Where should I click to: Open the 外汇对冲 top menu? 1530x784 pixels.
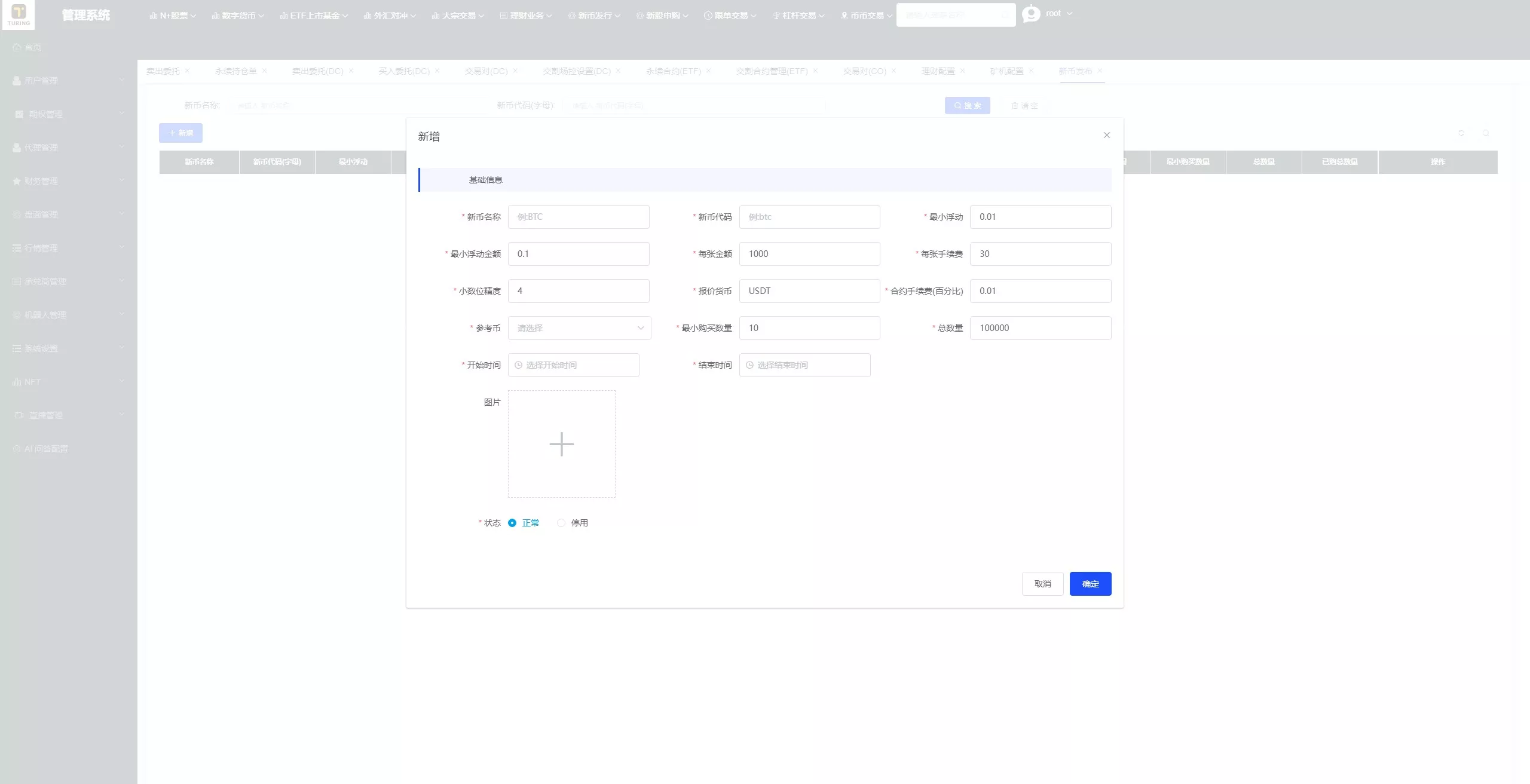(x=390, y=16)
